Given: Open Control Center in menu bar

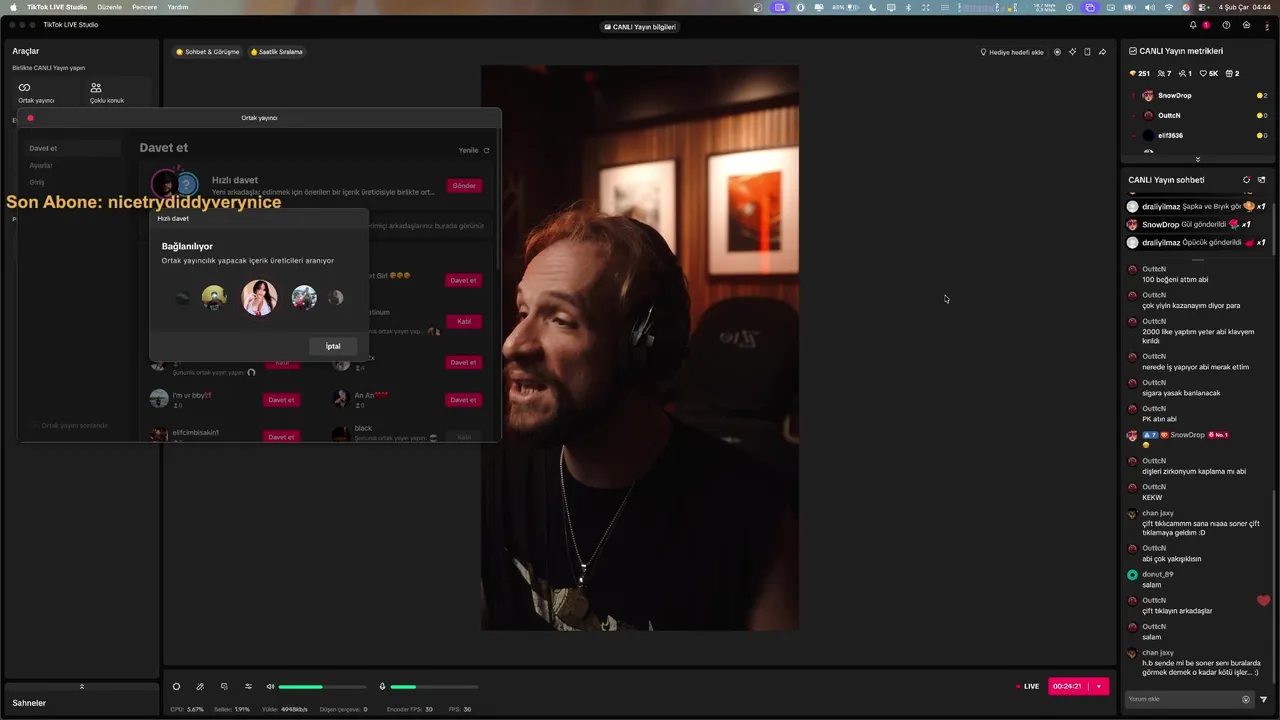Looking at the screenshot, I should (x=1205, y=7).
